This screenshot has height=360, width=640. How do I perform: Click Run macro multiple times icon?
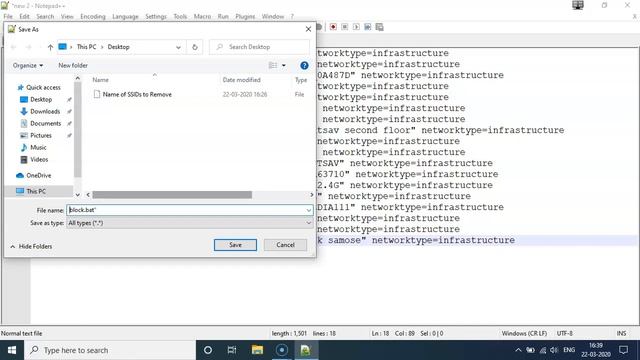[368, 27]
